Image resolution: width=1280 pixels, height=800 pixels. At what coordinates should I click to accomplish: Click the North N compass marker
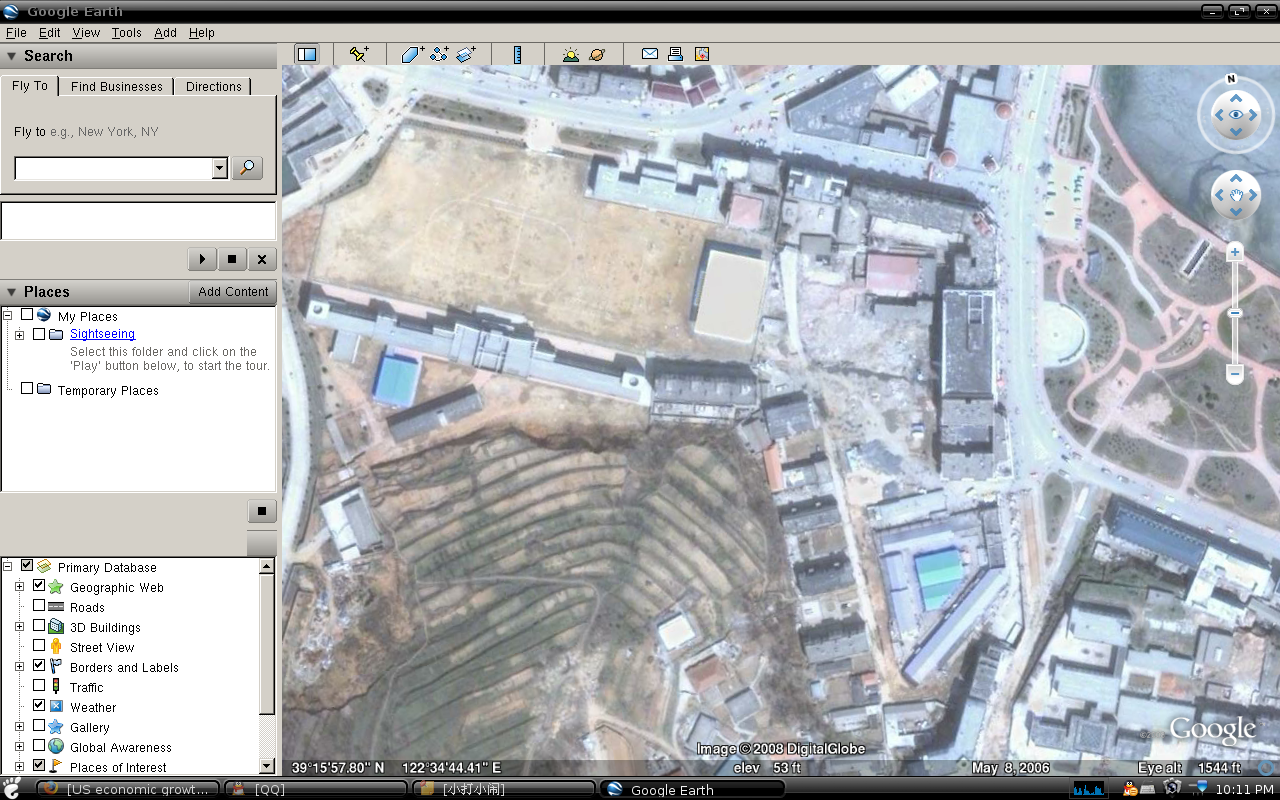pyautogui.click(x=1232, y=79)
